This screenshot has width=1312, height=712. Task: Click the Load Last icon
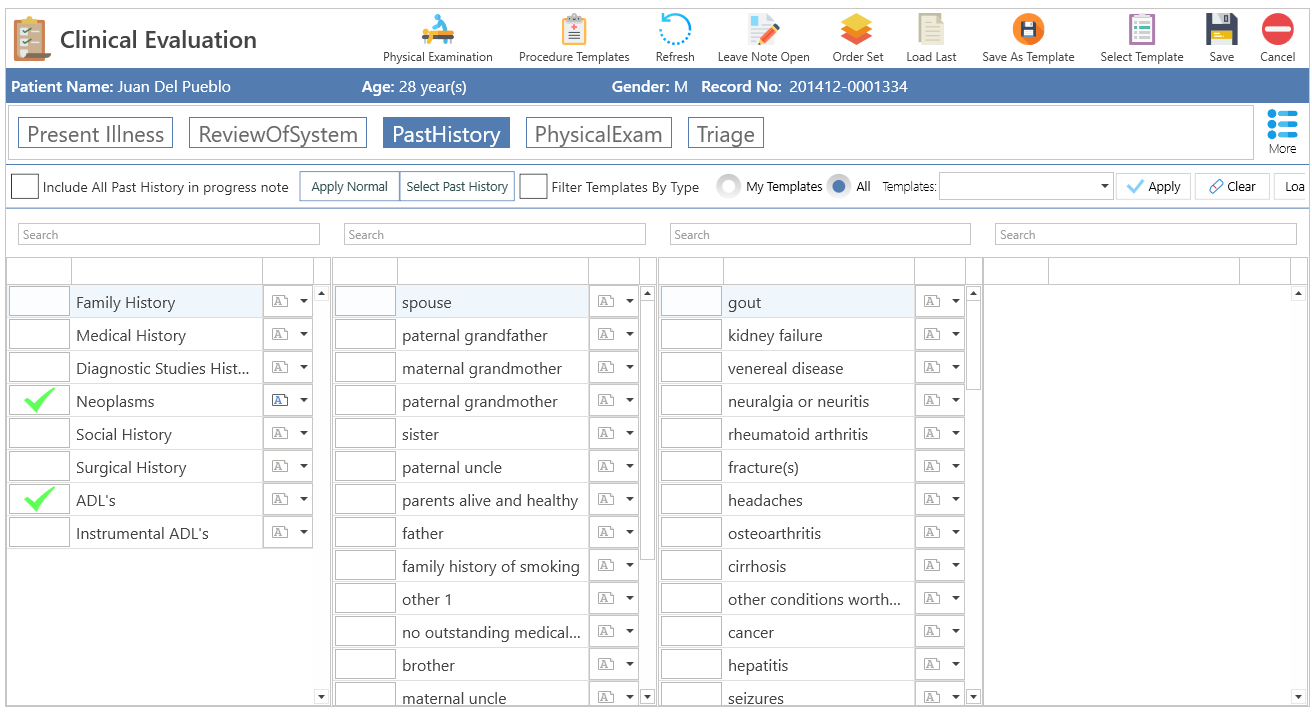931,30
